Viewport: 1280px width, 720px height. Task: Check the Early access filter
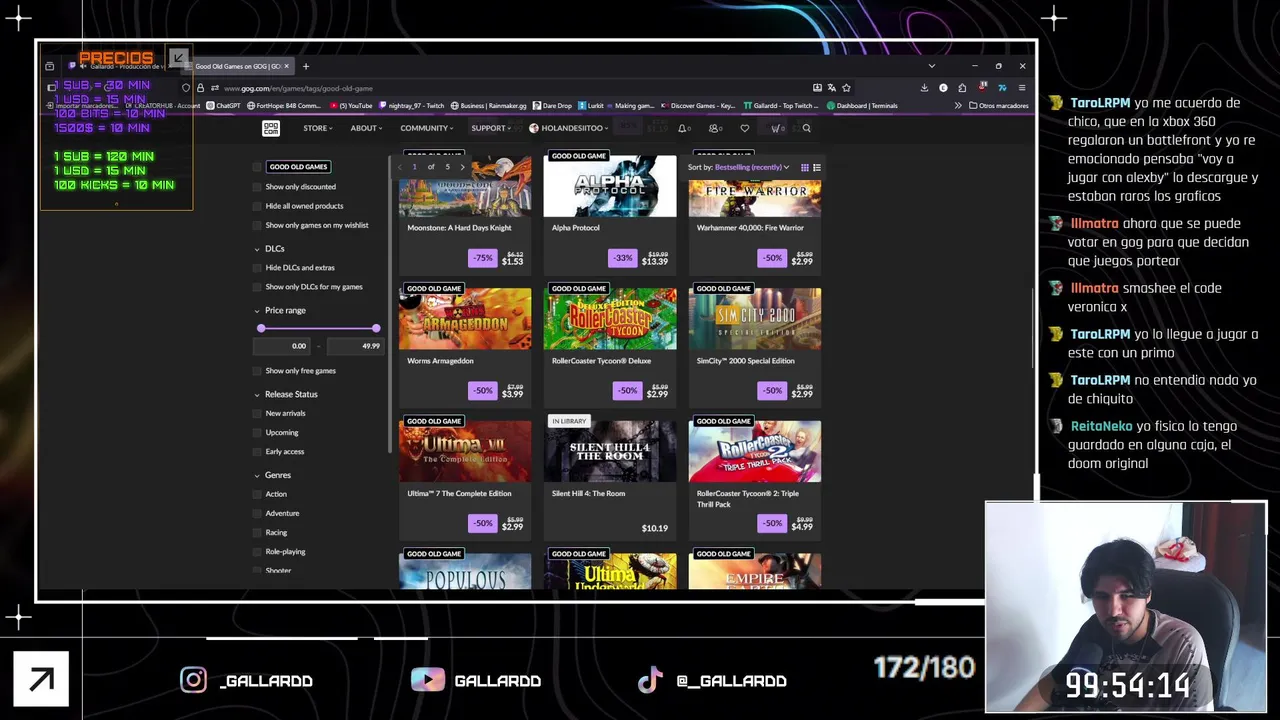257,452
